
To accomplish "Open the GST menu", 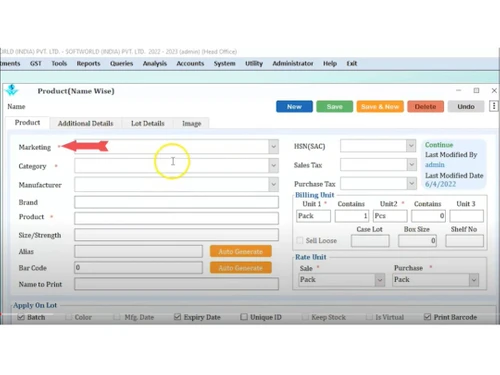I will pyautogui.click(x=36, y=63).
